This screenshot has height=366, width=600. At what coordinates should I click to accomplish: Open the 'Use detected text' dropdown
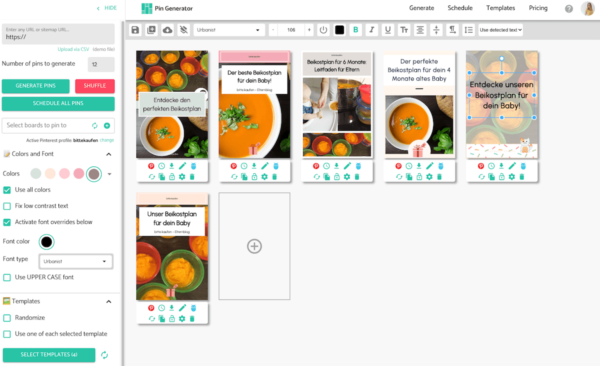501,30
